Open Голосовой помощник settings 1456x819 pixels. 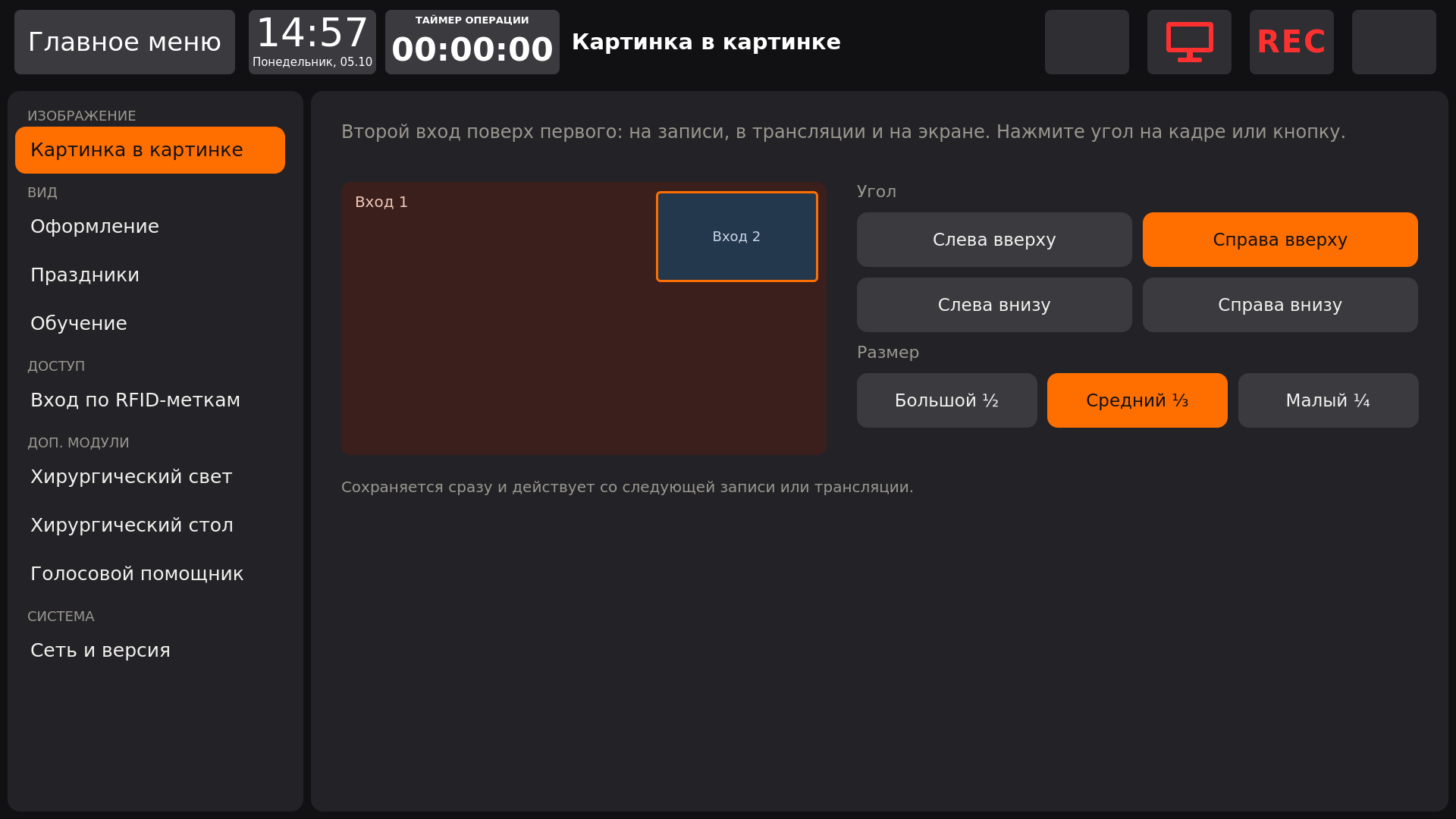pos(150,574)
